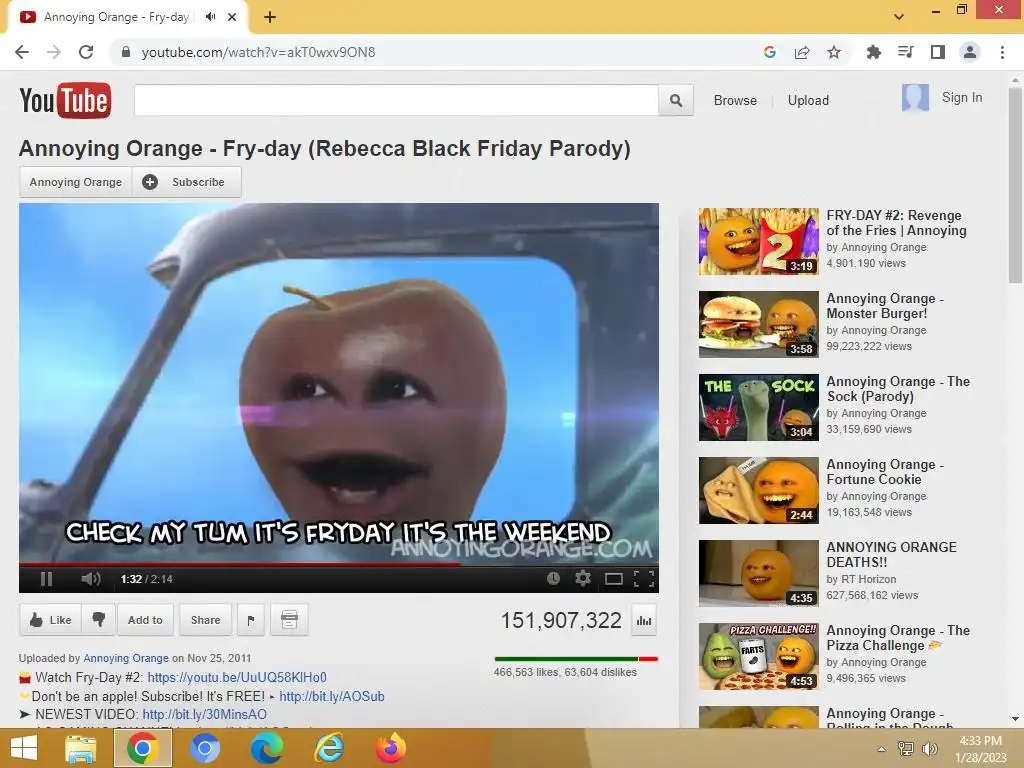Subscribe to Annoying Orange channel

coord(187,182)
